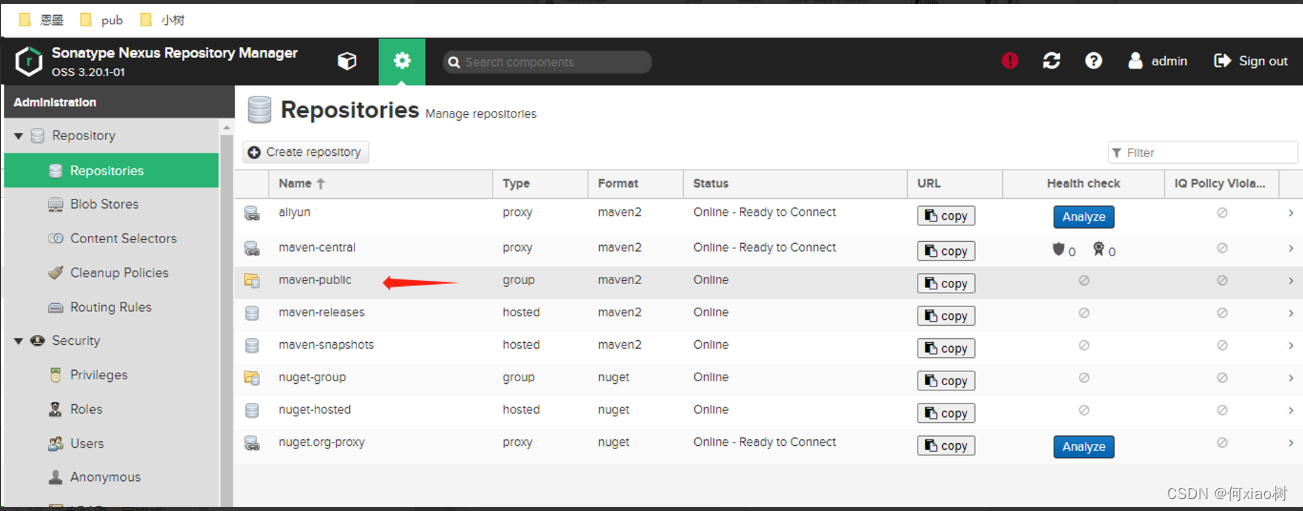Copy URL for maven-central repository
1303x511 pixels.
pos(946,251)
